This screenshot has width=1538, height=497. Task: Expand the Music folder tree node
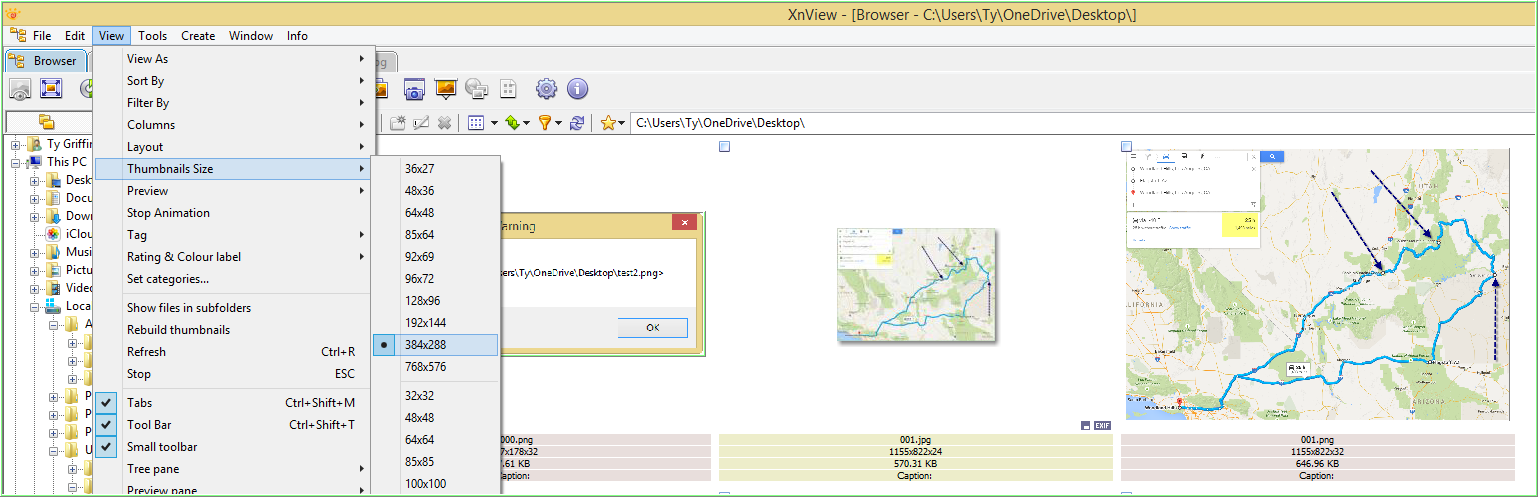35,252
